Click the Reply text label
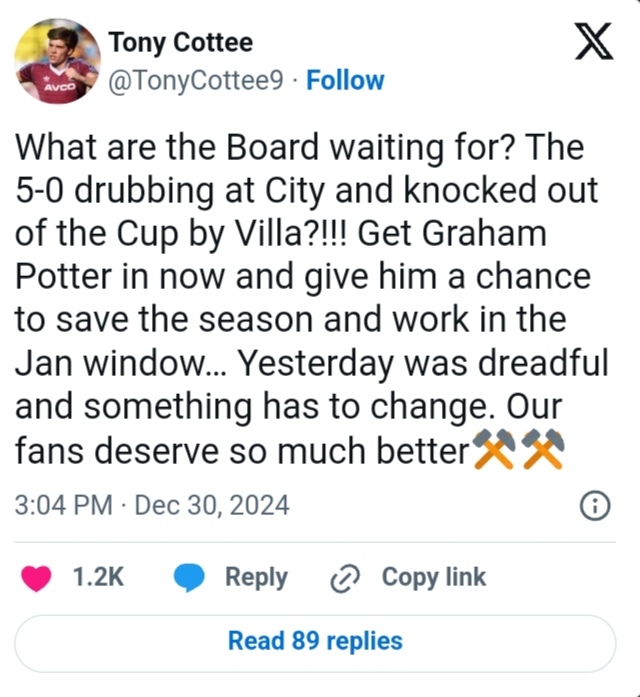This screenshot has width=640, height=697. pyautogui.click(x=256, y=577)
